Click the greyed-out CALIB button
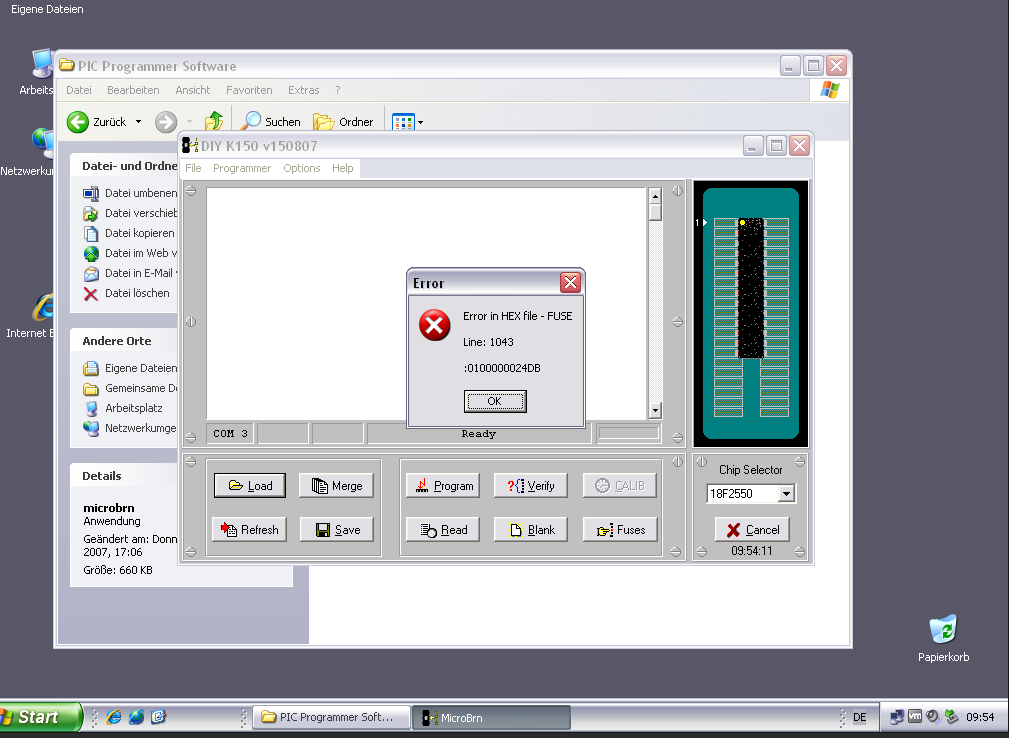 click(x=620, y=486)
